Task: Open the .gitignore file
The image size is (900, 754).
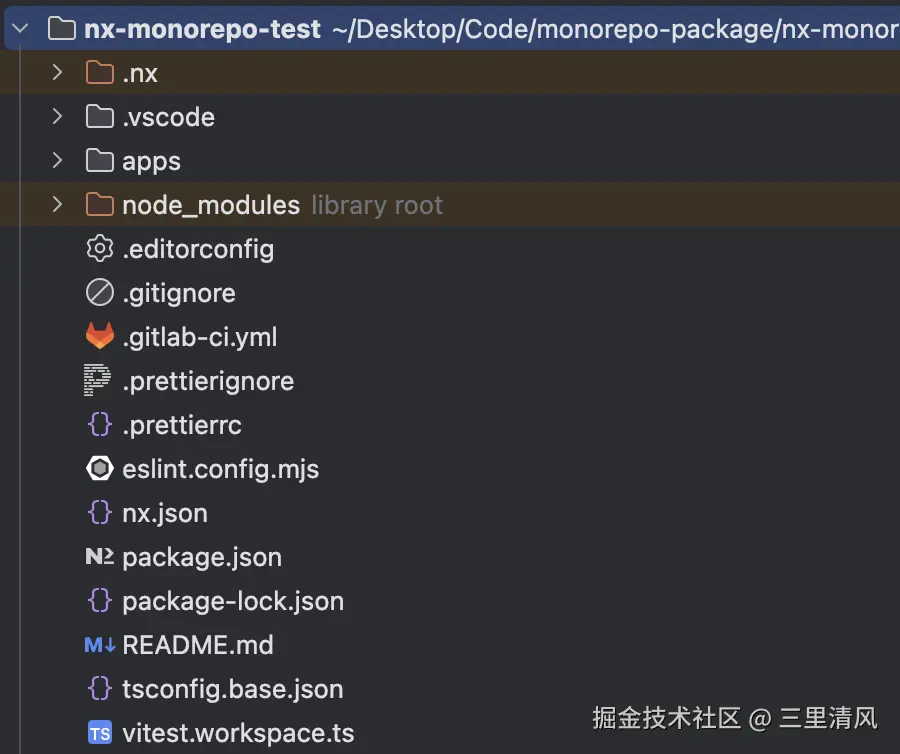Action: [x=179, y=294]
